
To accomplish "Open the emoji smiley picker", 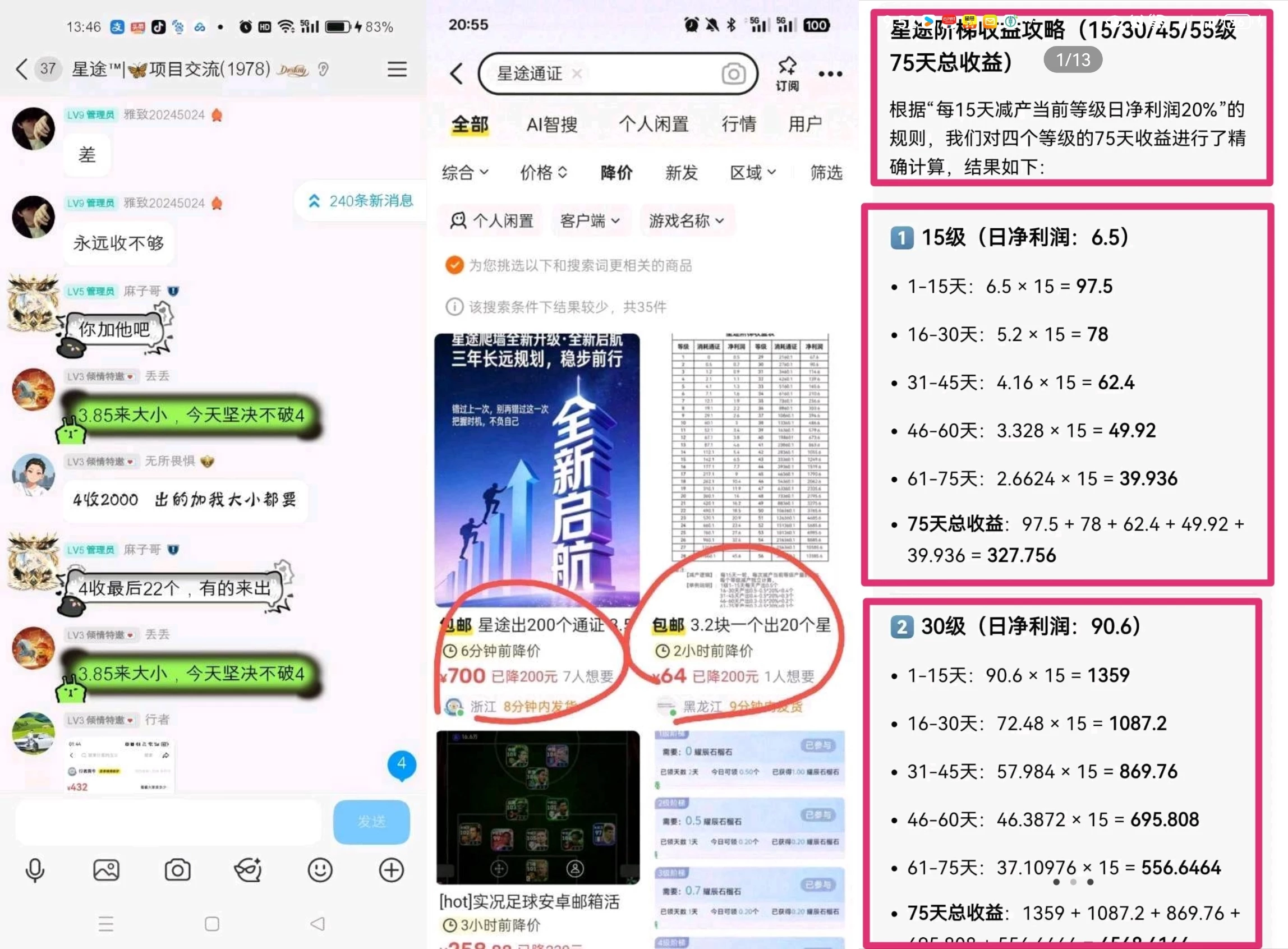I will pyautogui.click(x=320, y=870).
